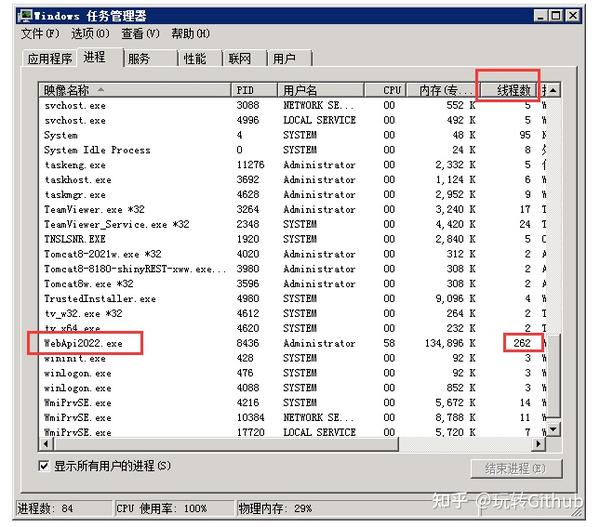
Task: Click vertical scrollbar up arrow
Action: point(554,90)
